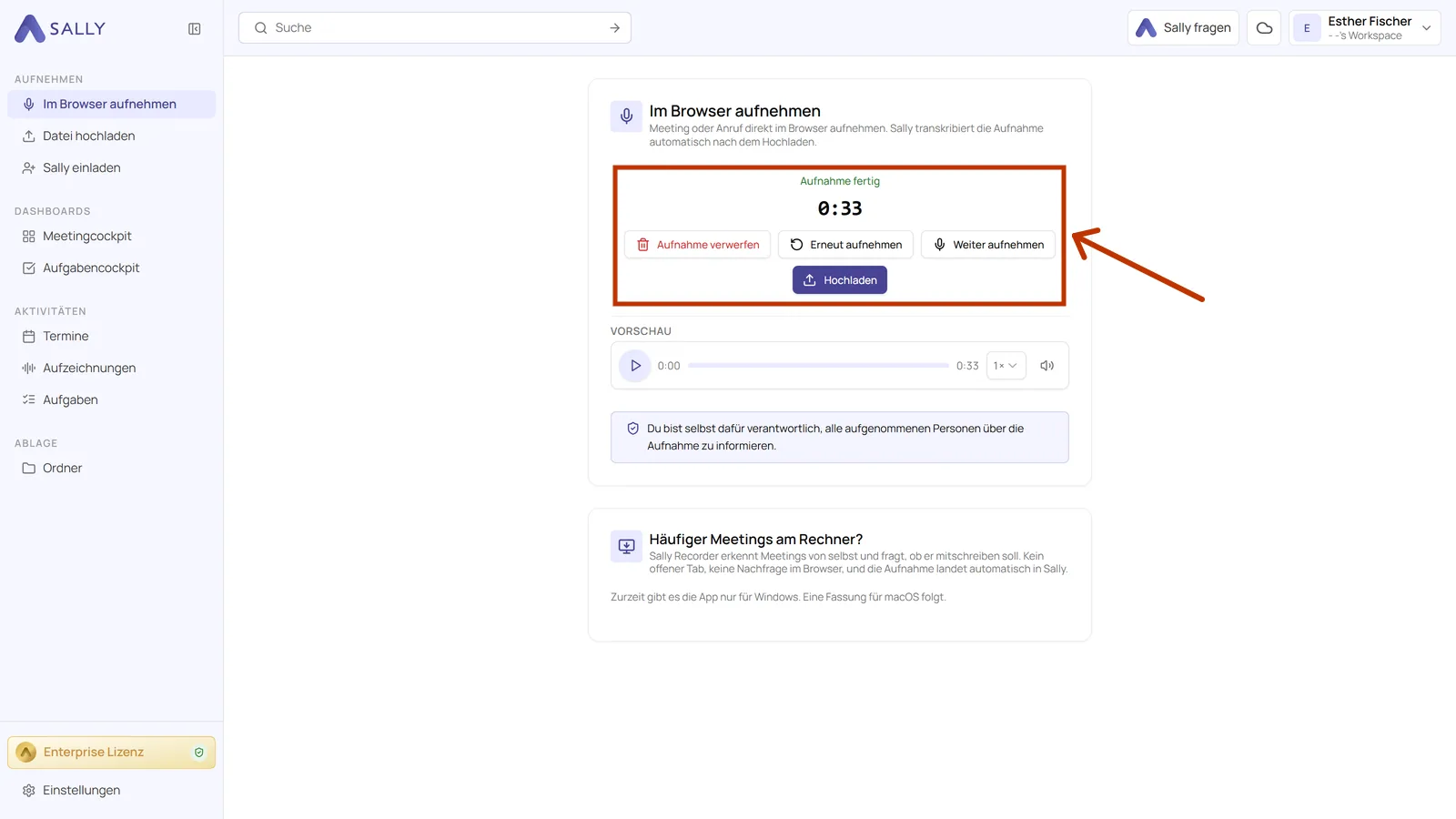Collapse the sidebar with the panel icon

pos(195,29)
